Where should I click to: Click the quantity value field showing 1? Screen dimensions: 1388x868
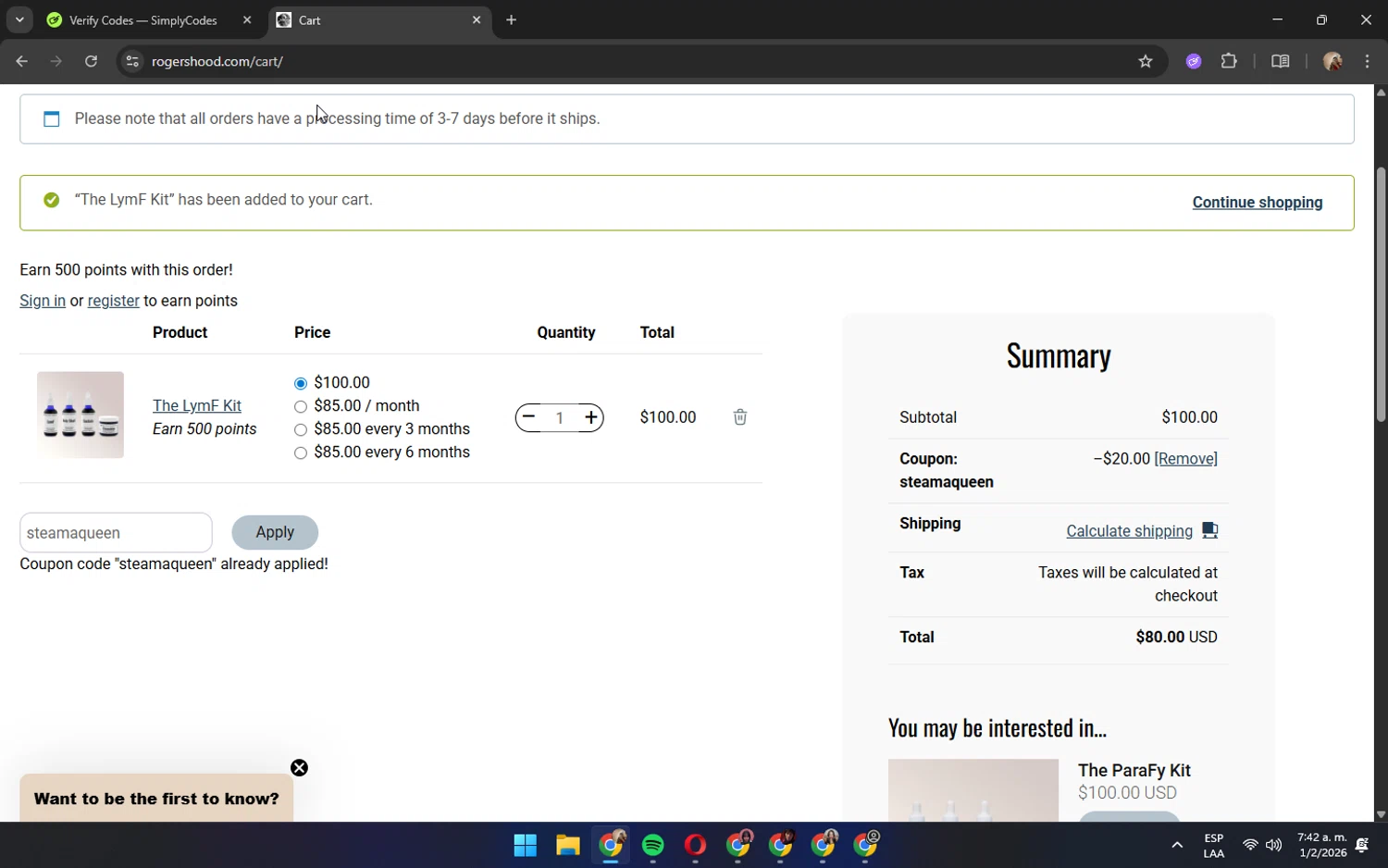[x=560, y=418]
